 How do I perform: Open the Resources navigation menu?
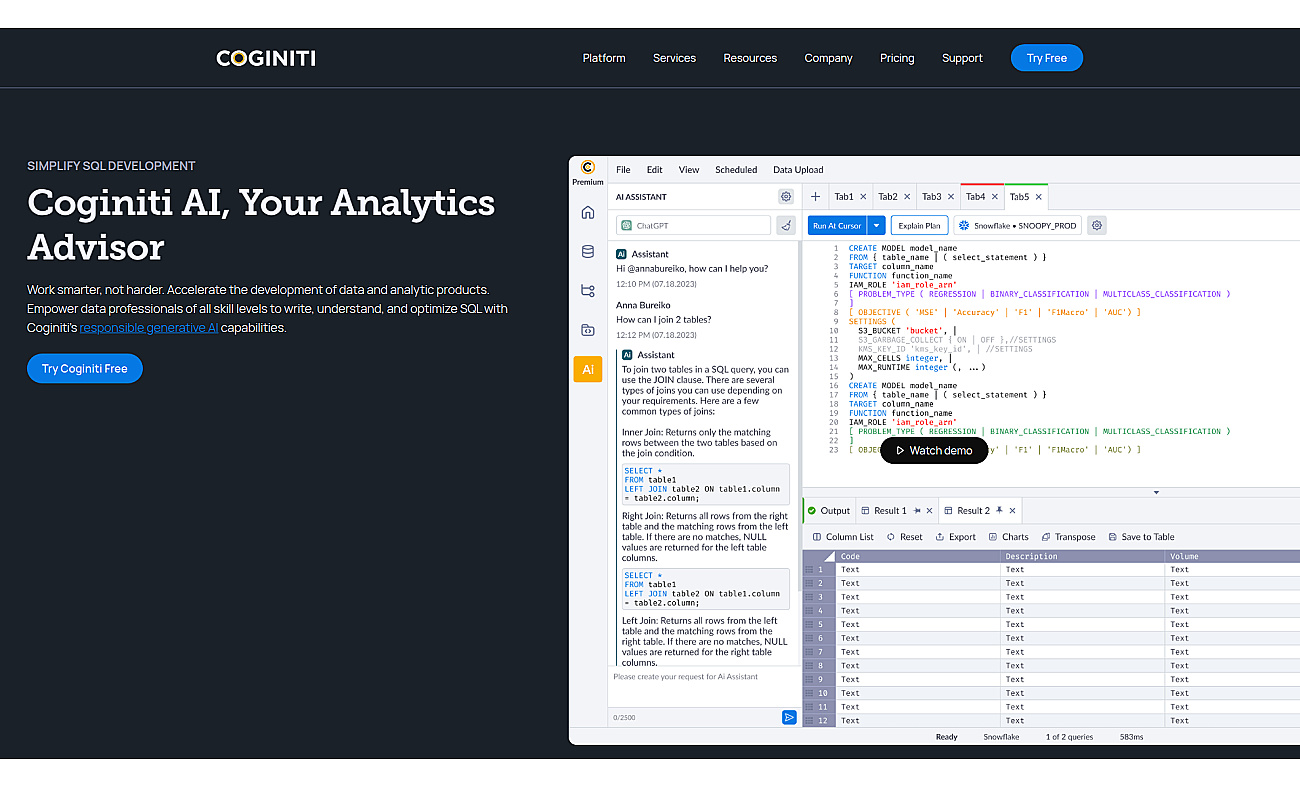[x=750, y=58]
